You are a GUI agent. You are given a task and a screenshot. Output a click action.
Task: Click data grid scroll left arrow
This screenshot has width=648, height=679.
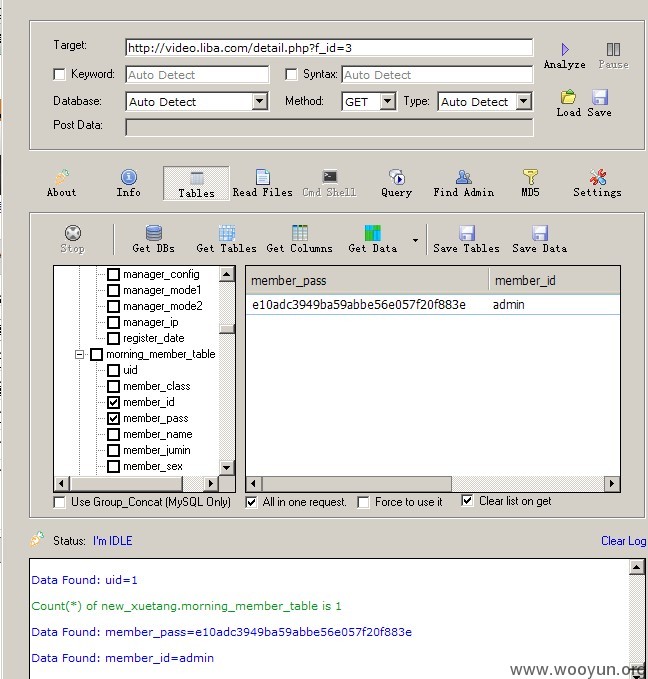pyautogui.click(x=254, y=483)
